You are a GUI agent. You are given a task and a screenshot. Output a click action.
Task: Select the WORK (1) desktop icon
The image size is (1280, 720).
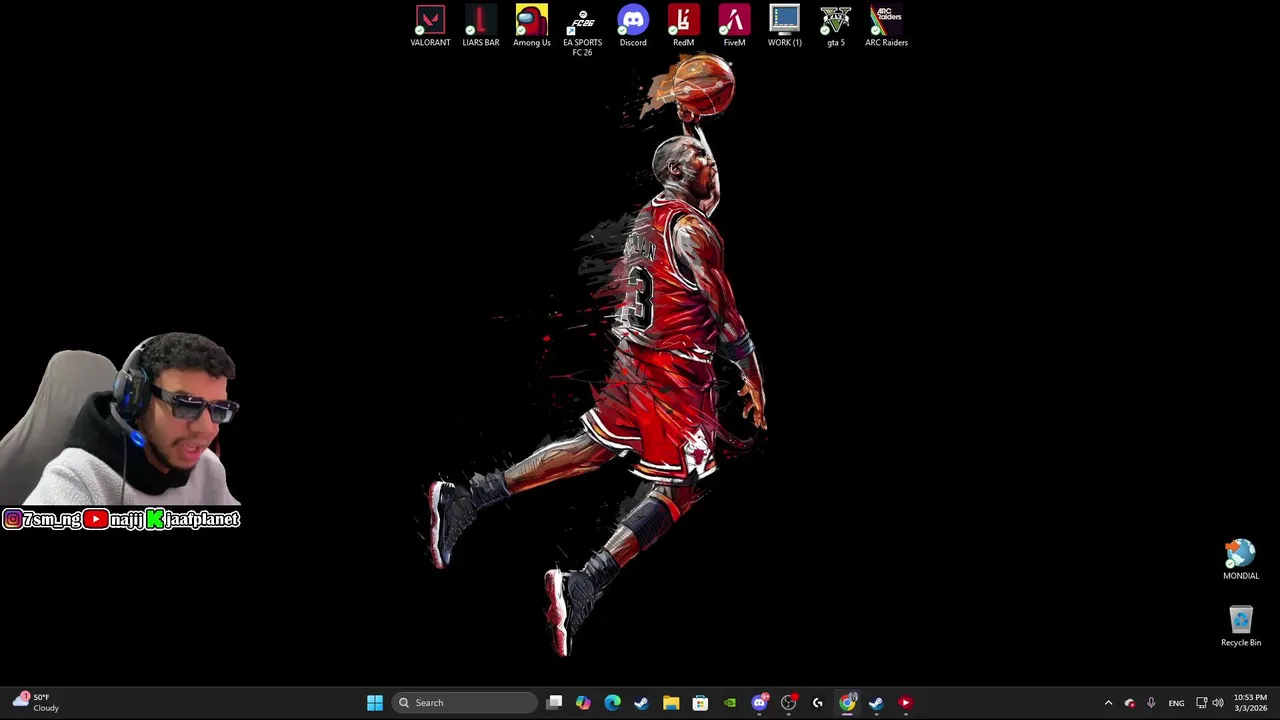coord(785,27)
